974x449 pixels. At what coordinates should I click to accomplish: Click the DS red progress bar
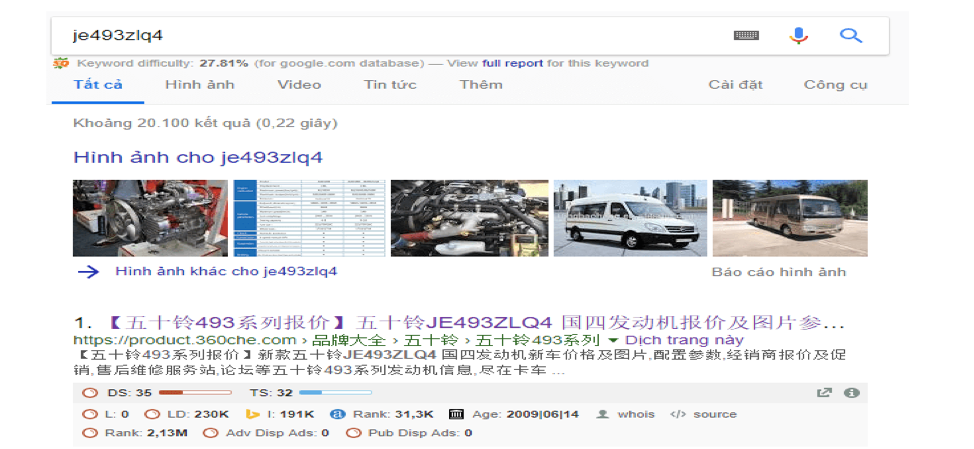point(195,392)
